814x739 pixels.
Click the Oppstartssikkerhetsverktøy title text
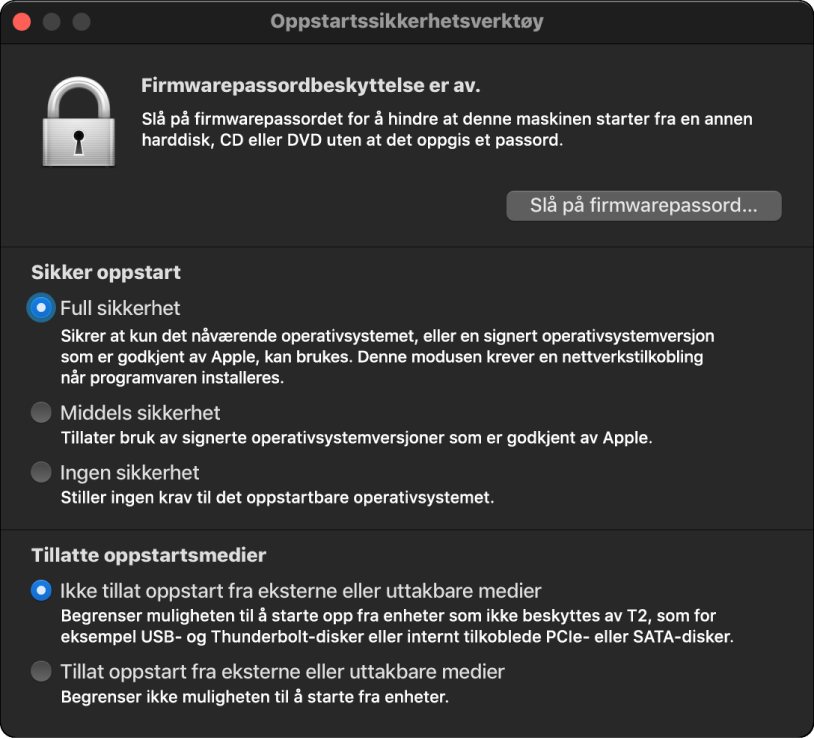pyautogui.click(x=406, y=20)
